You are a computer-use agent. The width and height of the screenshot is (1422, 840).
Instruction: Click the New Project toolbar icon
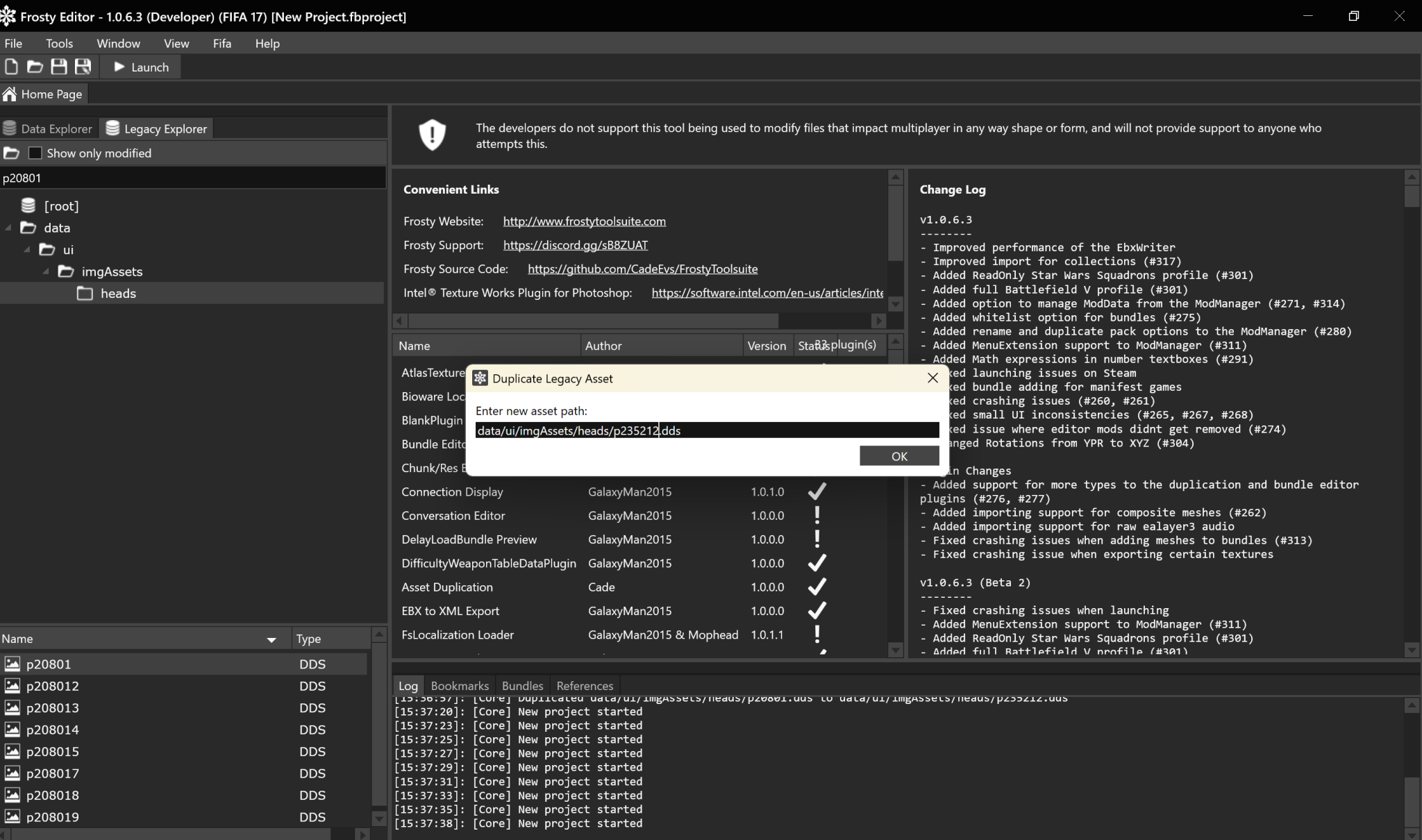click(11, 67)
